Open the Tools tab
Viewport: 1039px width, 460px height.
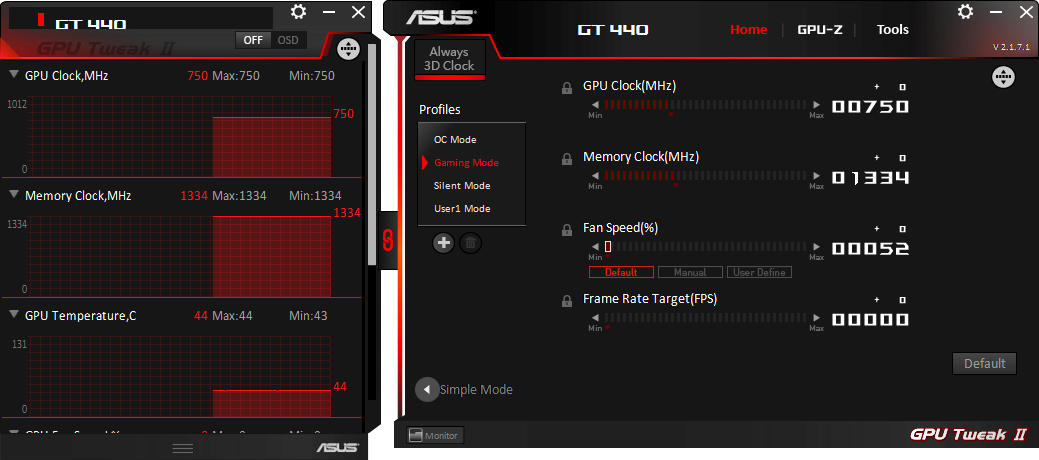coord(892,29)
